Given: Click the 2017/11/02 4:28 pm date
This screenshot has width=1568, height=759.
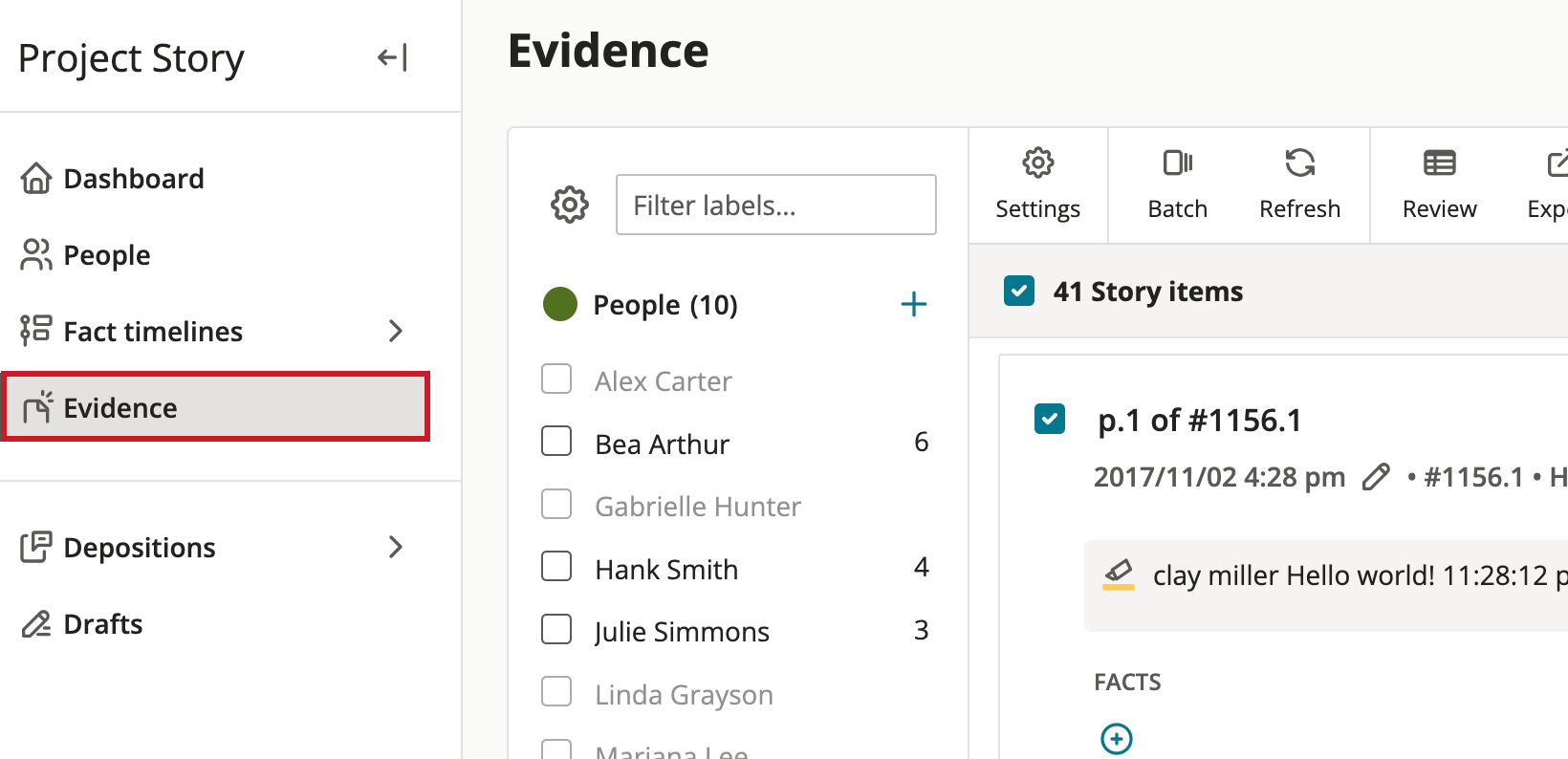Looking at the screenshot, I should (1219, 477).
